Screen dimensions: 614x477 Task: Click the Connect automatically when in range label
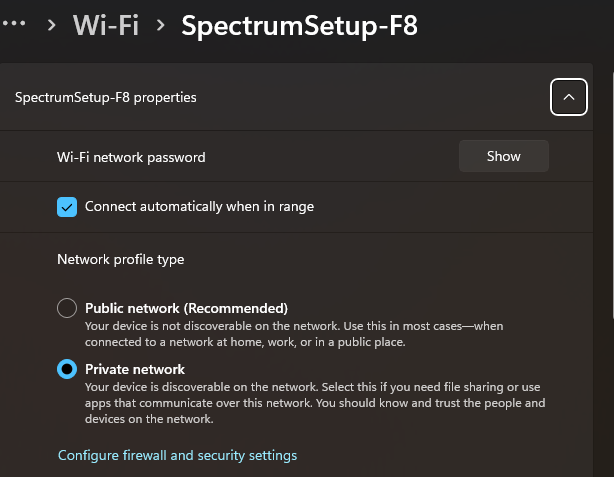coord(199,207)
